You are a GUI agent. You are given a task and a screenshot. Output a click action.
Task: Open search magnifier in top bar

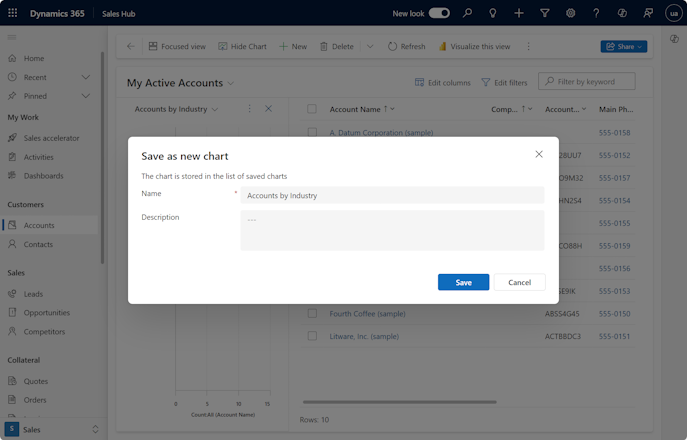[x=467, y=13]
